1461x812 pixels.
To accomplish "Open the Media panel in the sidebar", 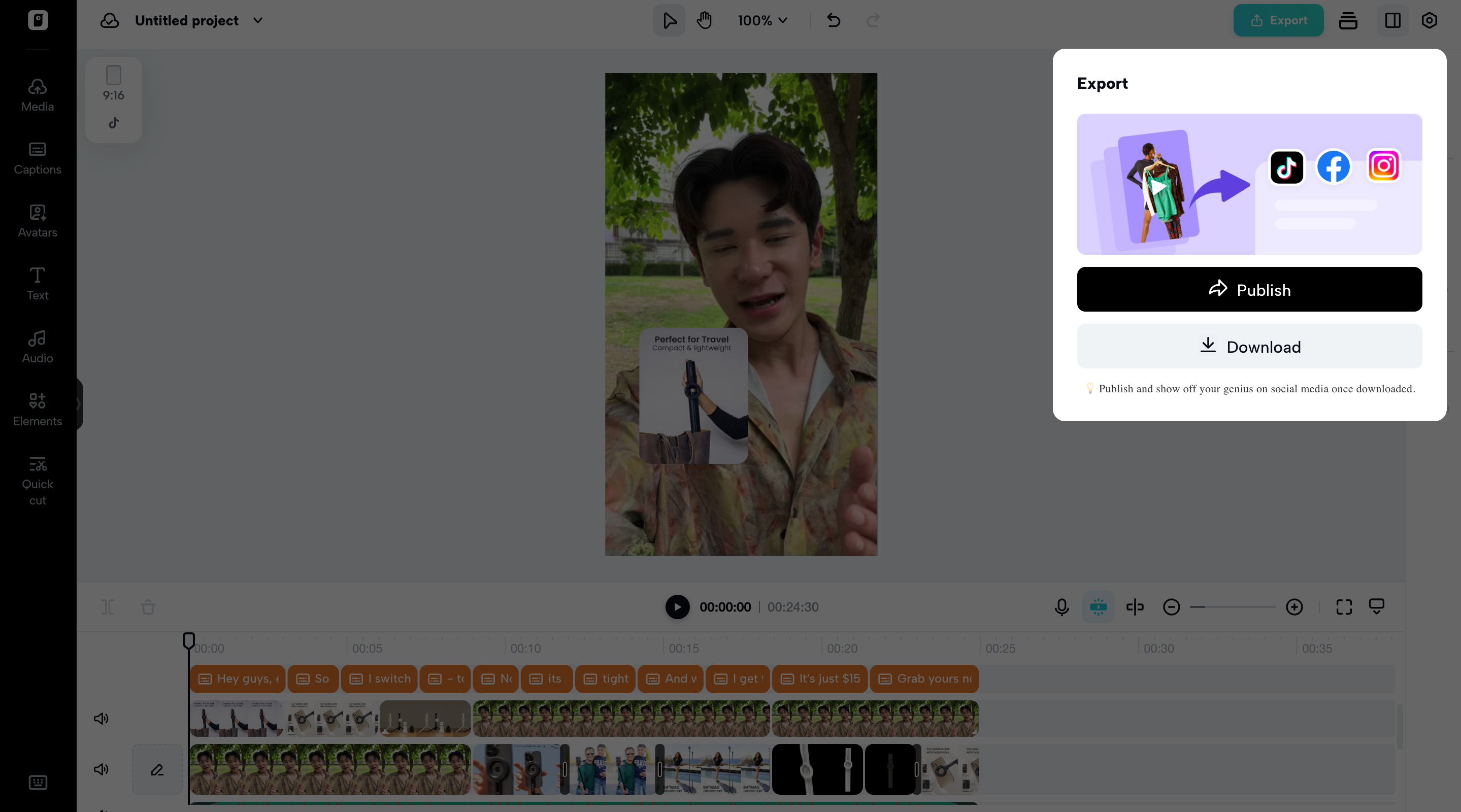I will click(x=37, y=95).
